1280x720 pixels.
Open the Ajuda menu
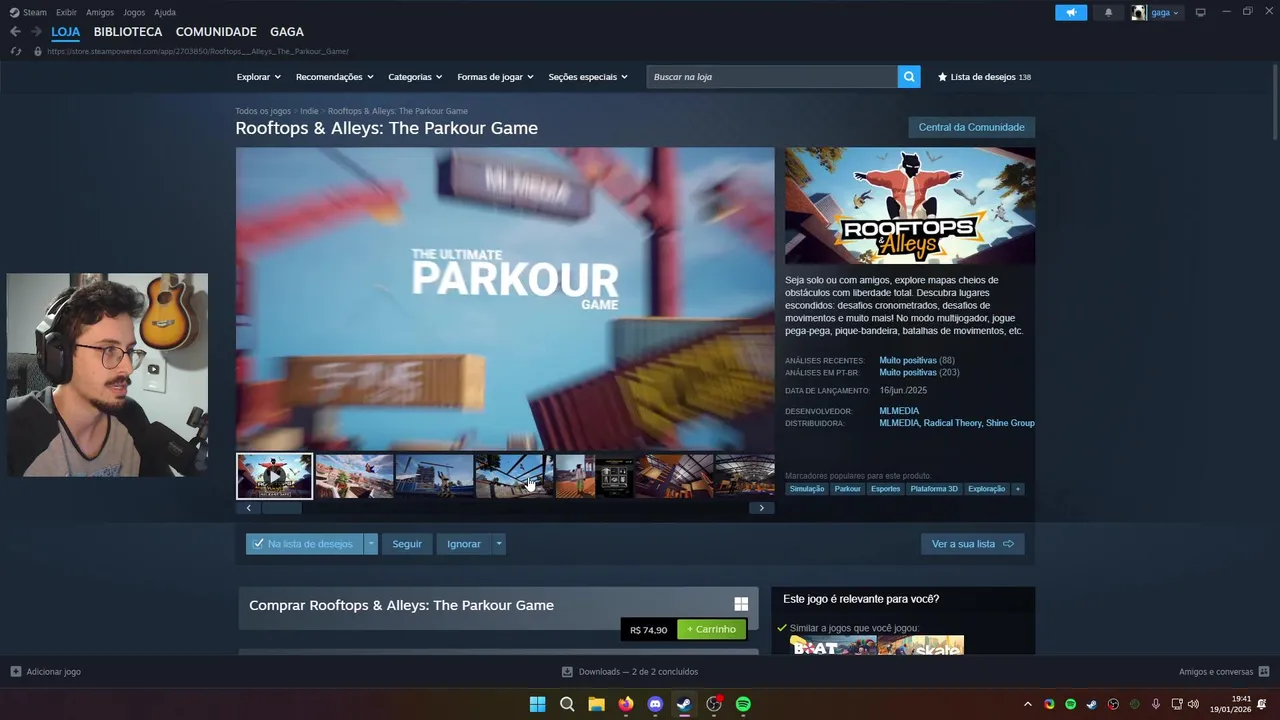click(165, 12)
